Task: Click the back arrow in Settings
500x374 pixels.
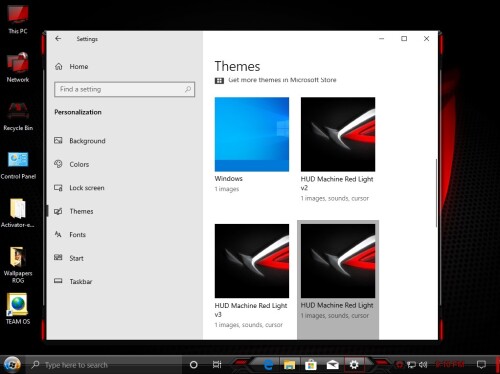Action: 58,39
